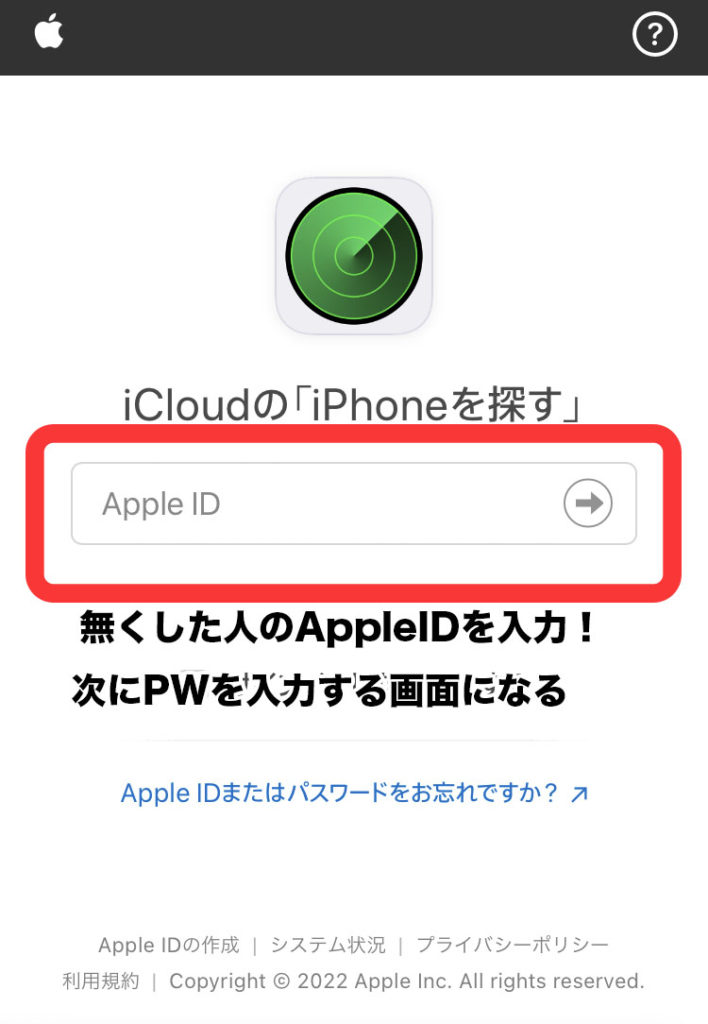Open the 'システム状況' footer link

pyautogui.click(x=328, y=945)
